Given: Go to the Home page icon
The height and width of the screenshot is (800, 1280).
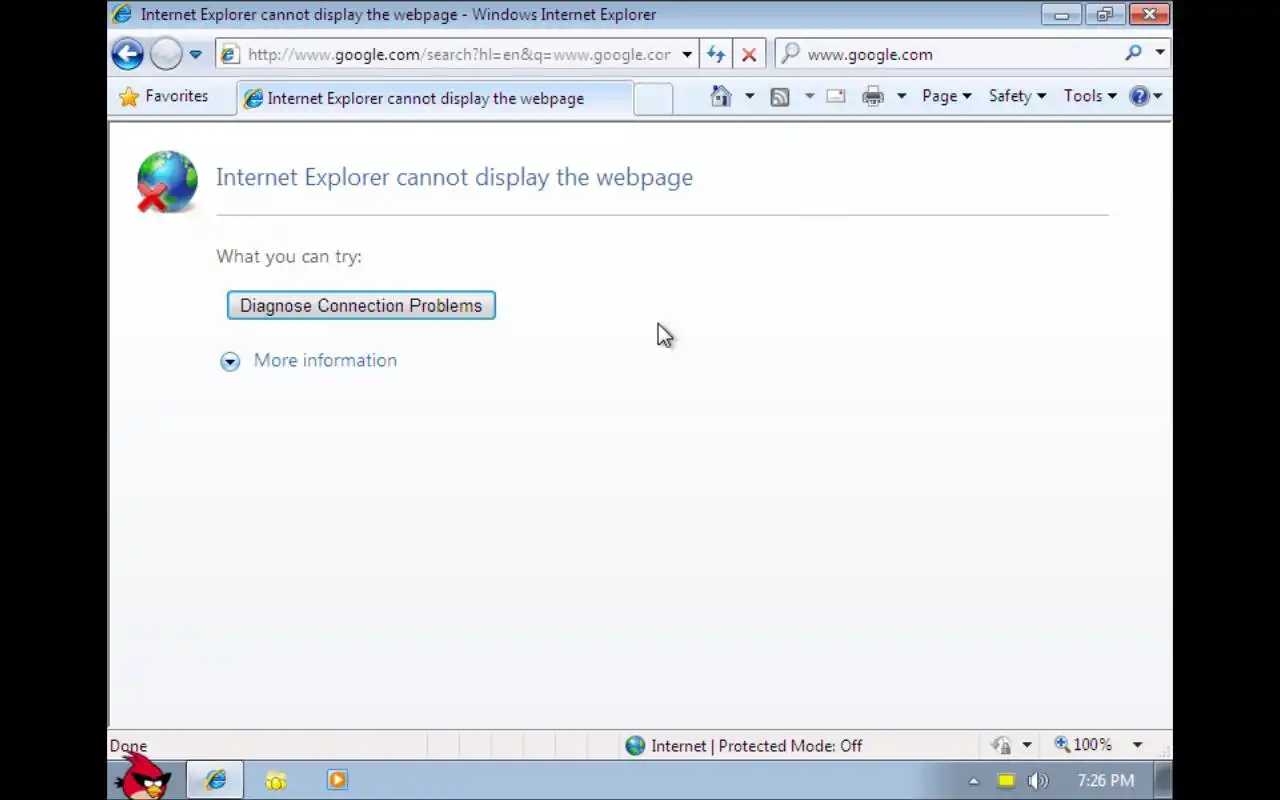Looking at the screenshot, I should (721, 96).
